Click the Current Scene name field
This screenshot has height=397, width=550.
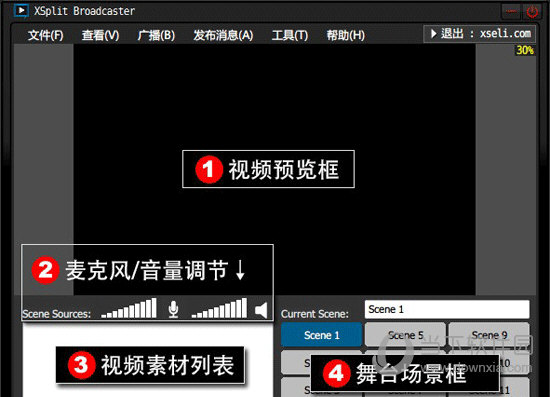(447, 309)
